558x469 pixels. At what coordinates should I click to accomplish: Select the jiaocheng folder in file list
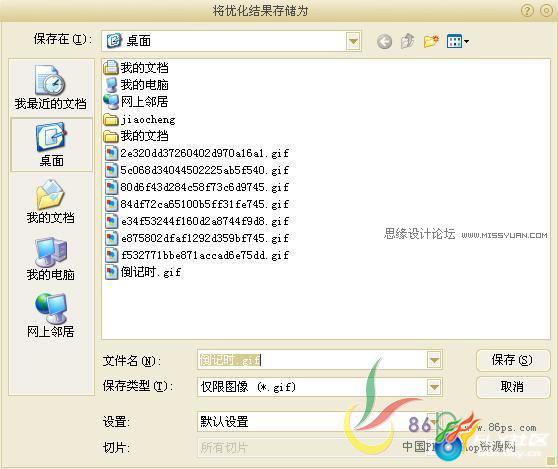[140, 119]
